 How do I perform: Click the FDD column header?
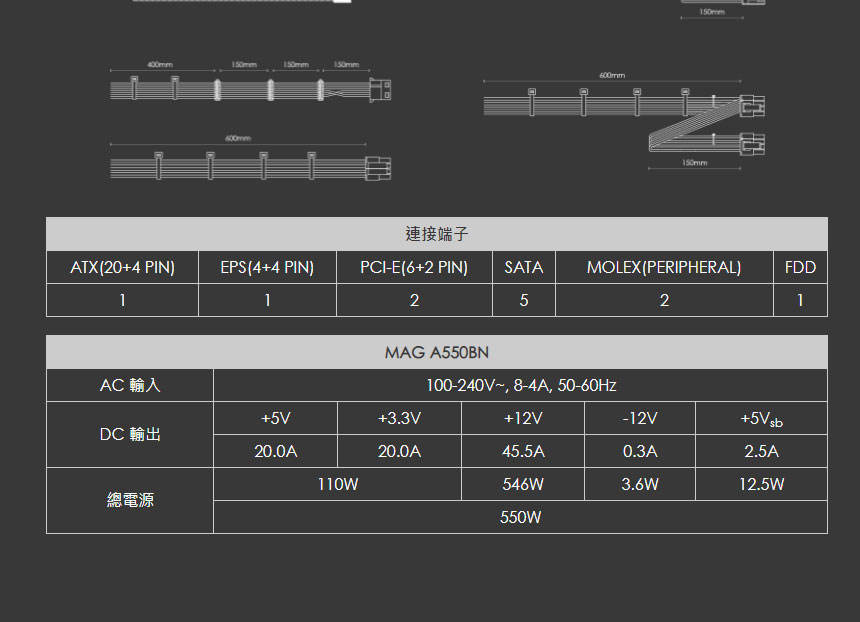800,267
